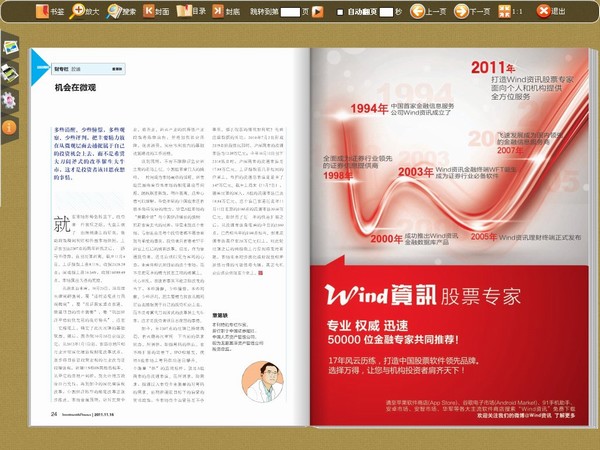Go to previous page with 上一页
The width and height of the screenshot is (600, 450).
(x=428, y=11)
